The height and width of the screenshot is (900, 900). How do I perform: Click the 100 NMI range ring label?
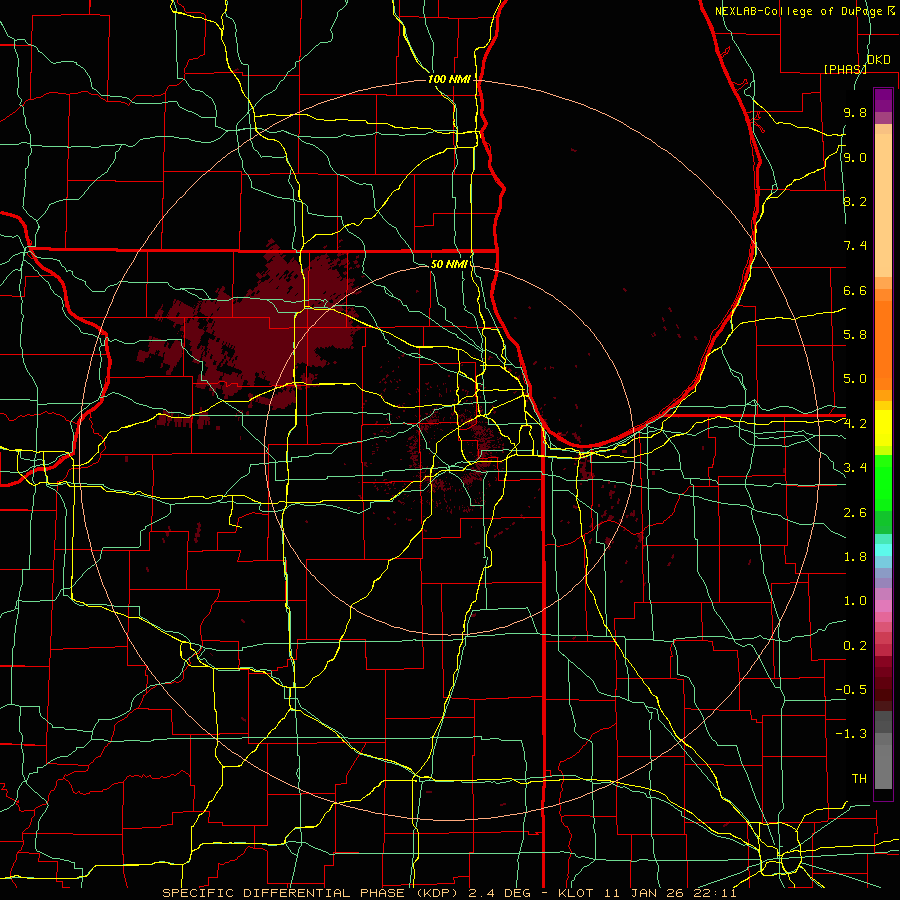[448, 79]
